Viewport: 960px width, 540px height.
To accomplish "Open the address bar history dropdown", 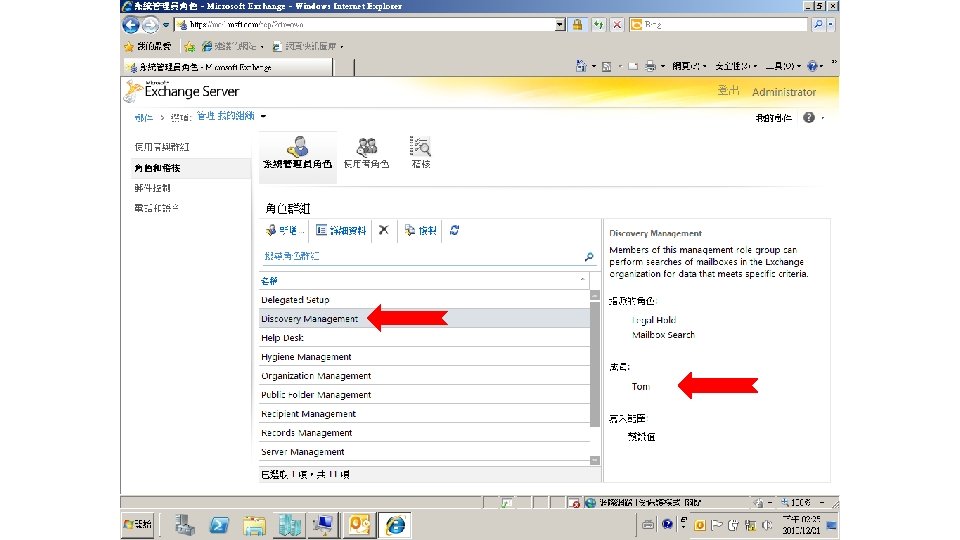I will [x=560, y=24].
